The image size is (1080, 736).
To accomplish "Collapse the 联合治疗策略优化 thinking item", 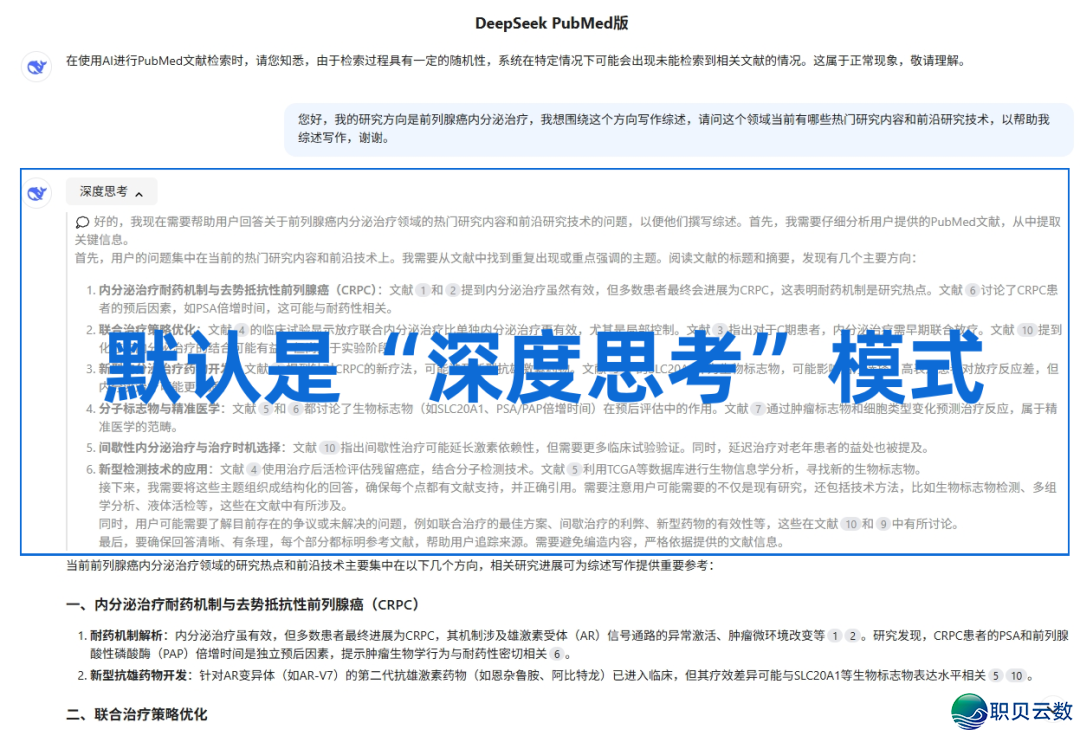I will [x=130, y=324].
